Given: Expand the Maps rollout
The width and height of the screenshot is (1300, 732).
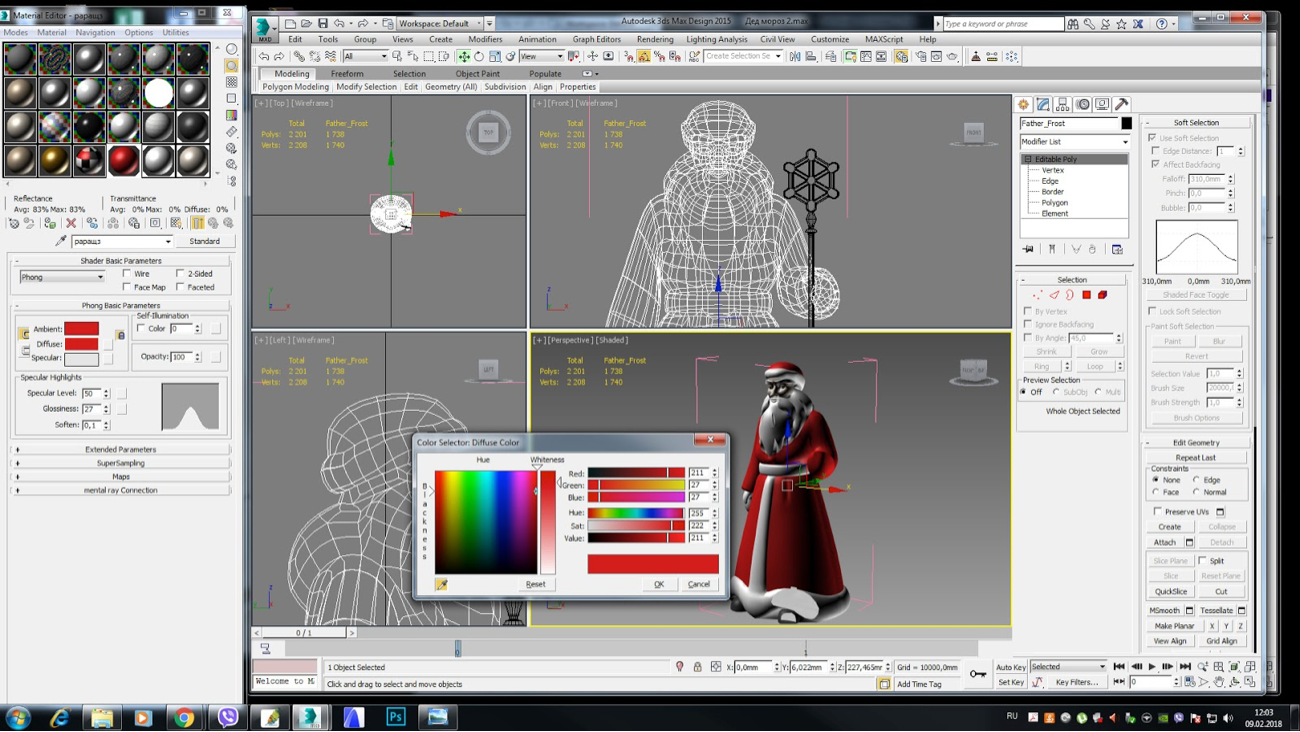Looking at the screenshot, I should pyautogui.click(x=121, y=476).
